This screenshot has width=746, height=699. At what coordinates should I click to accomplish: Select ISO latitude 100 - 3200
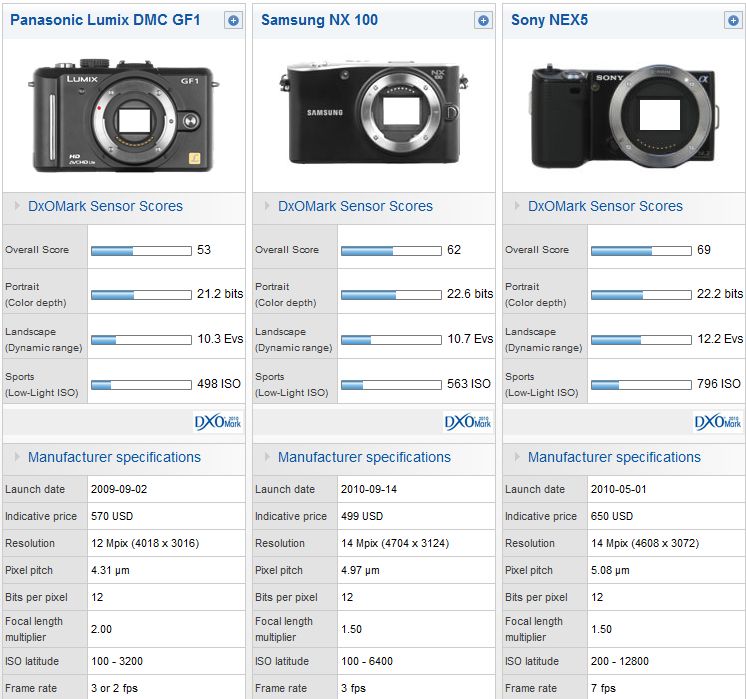117,661
